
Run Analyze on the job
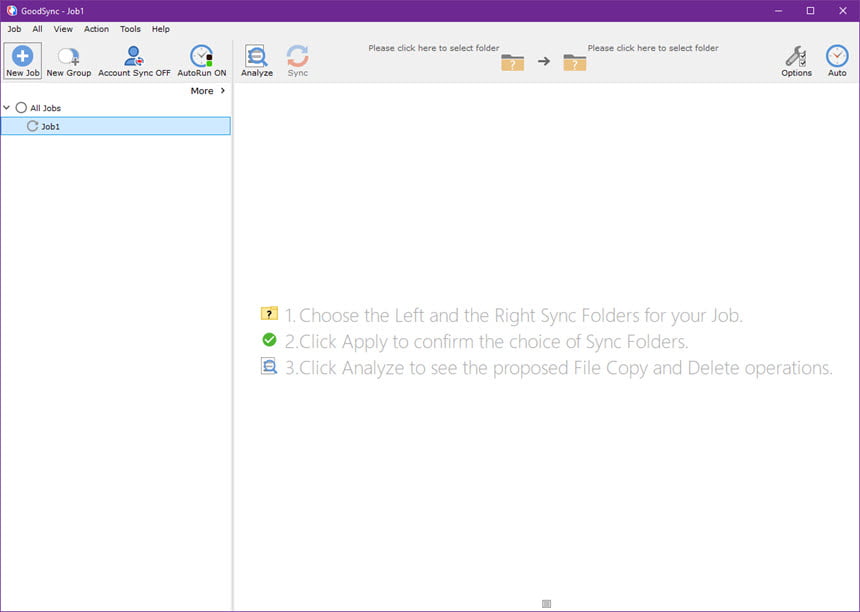coord(257,60)
